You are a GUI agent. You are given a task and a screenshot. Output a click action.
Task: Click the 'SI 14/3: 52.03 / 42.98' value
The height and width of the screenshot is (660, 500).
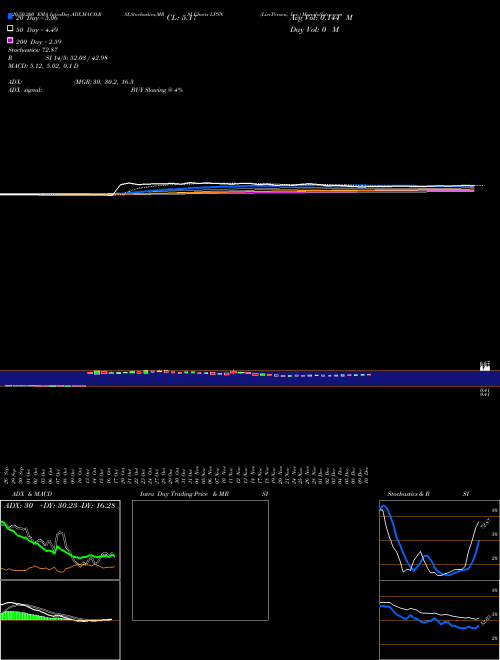point(77,58)
